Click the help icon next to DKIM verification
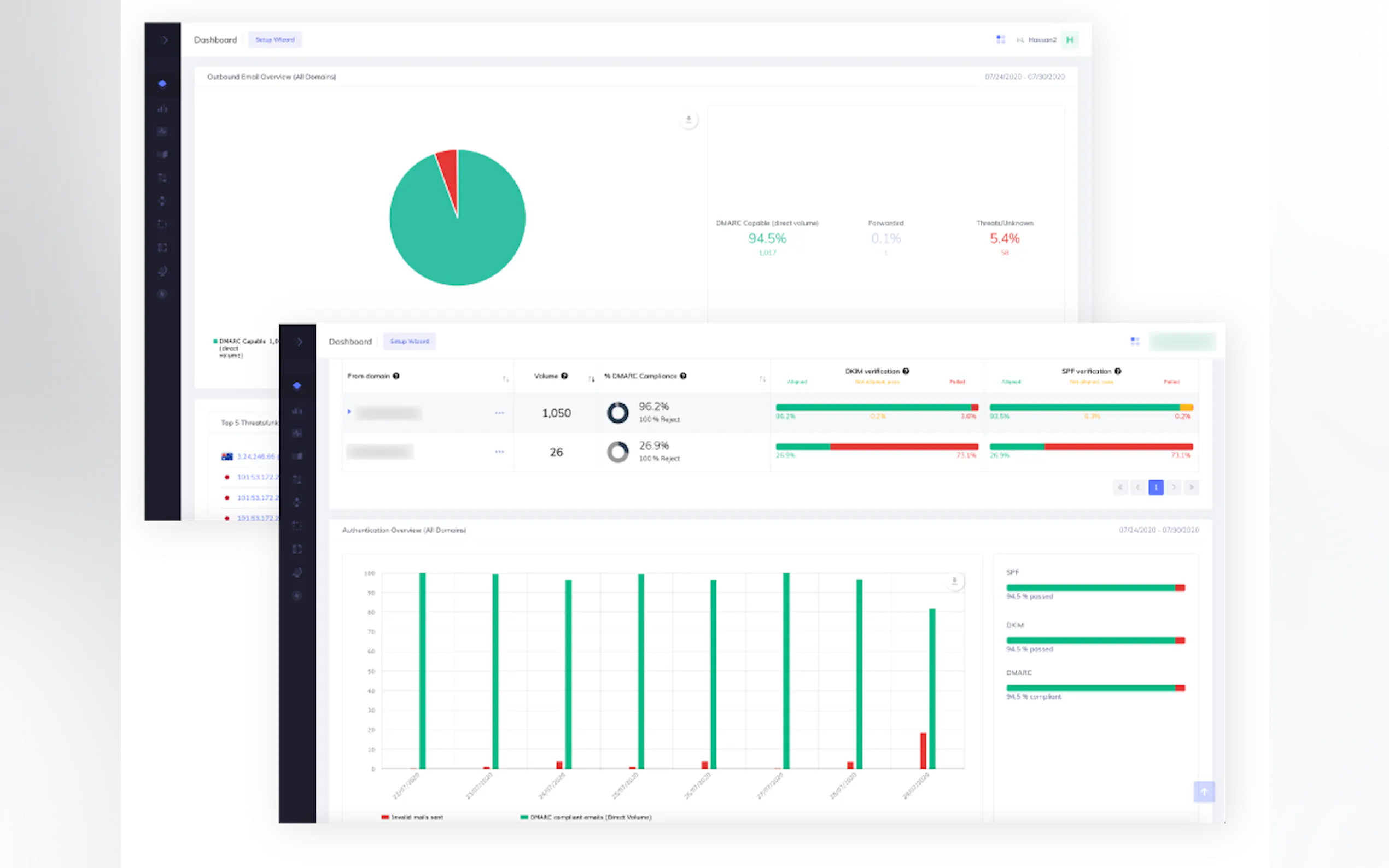1389x868 pixels. click(x=906, y=371)
